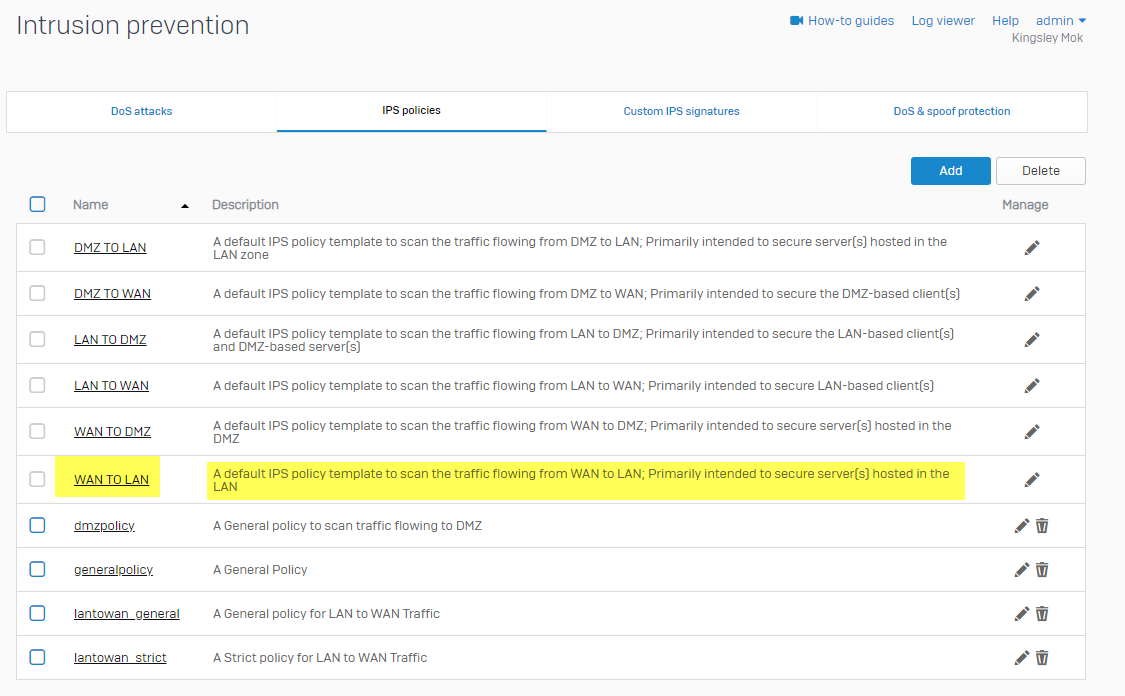Image resolution: width=1125 pixels, height=696 pixels.
Task: Click the Delete button
Action: tap(1040, 171)
